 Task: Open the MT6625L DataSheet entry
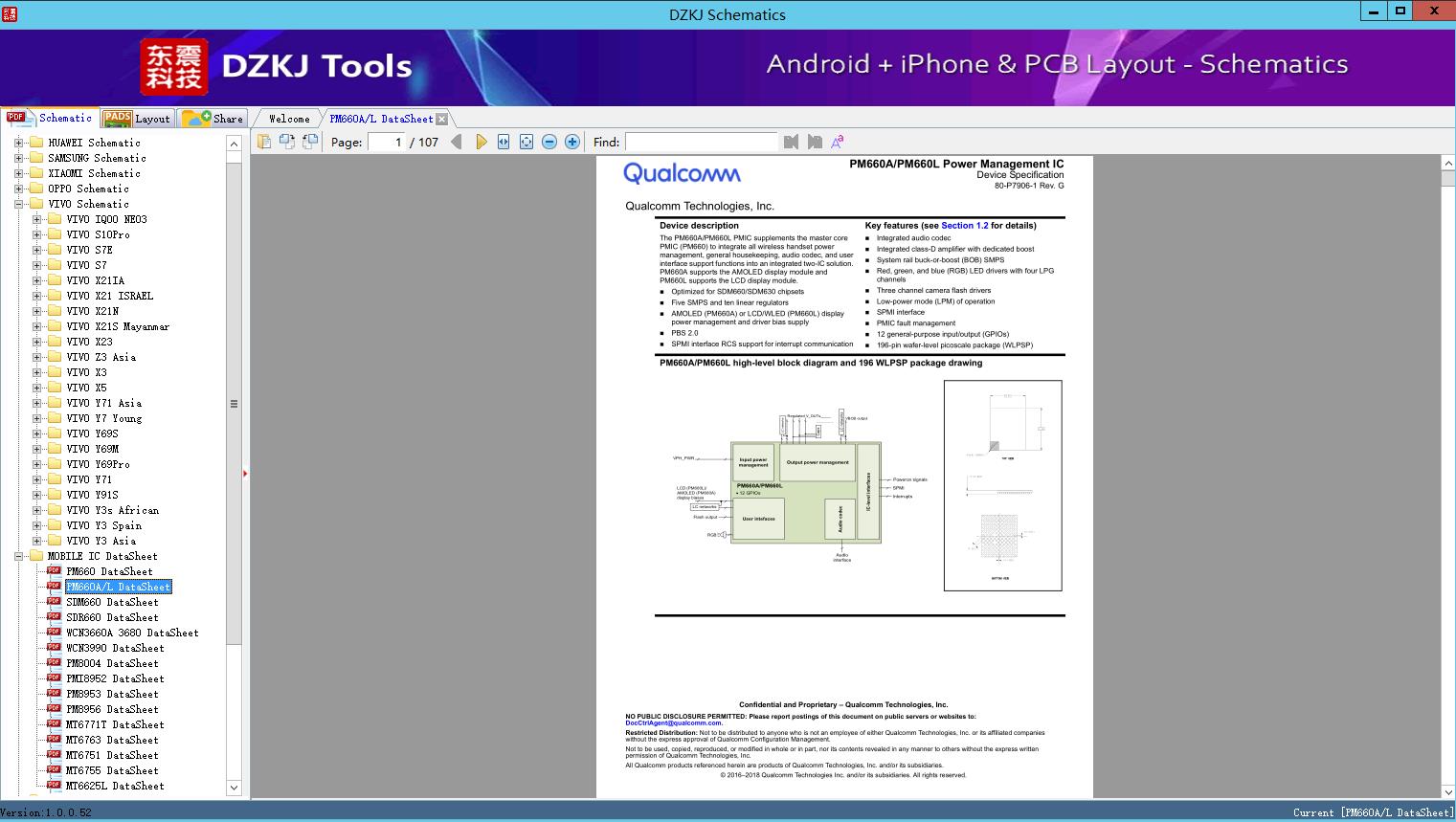coord(115,786)
